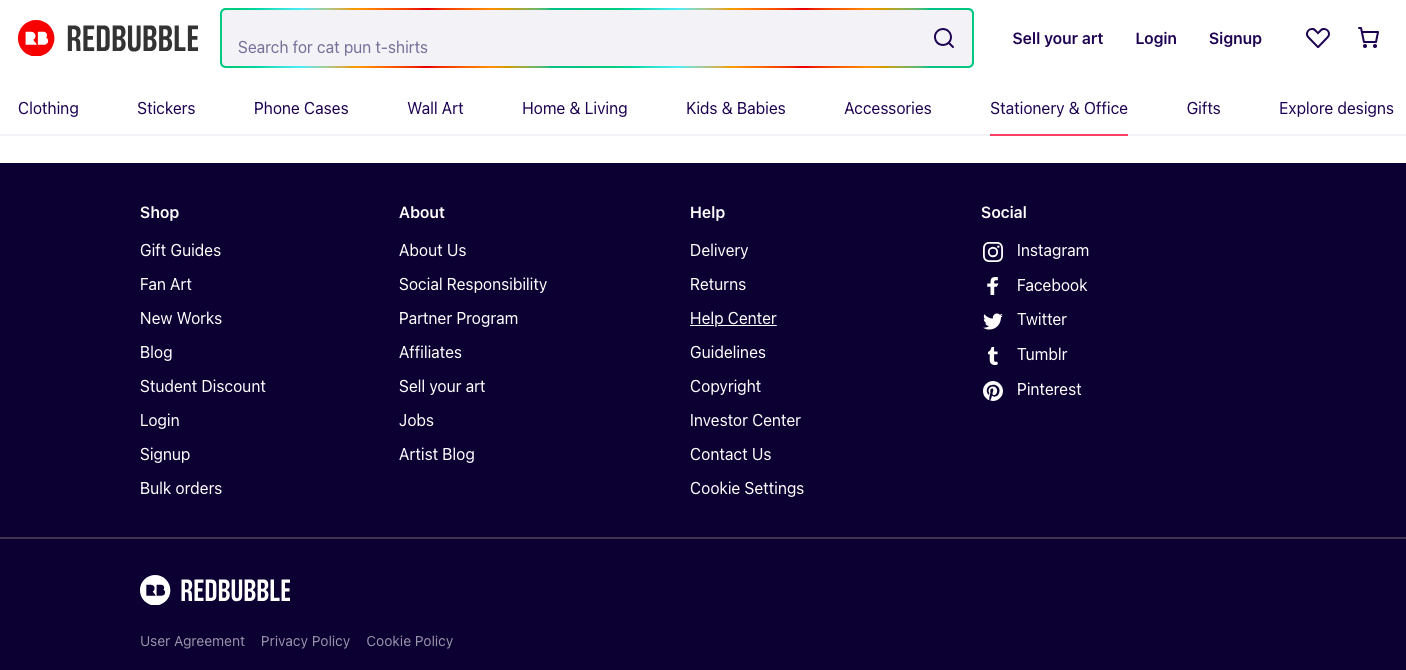Open the Partner Program link
This screenshot has height=670, width=1406.
click(x=458, y=318)
